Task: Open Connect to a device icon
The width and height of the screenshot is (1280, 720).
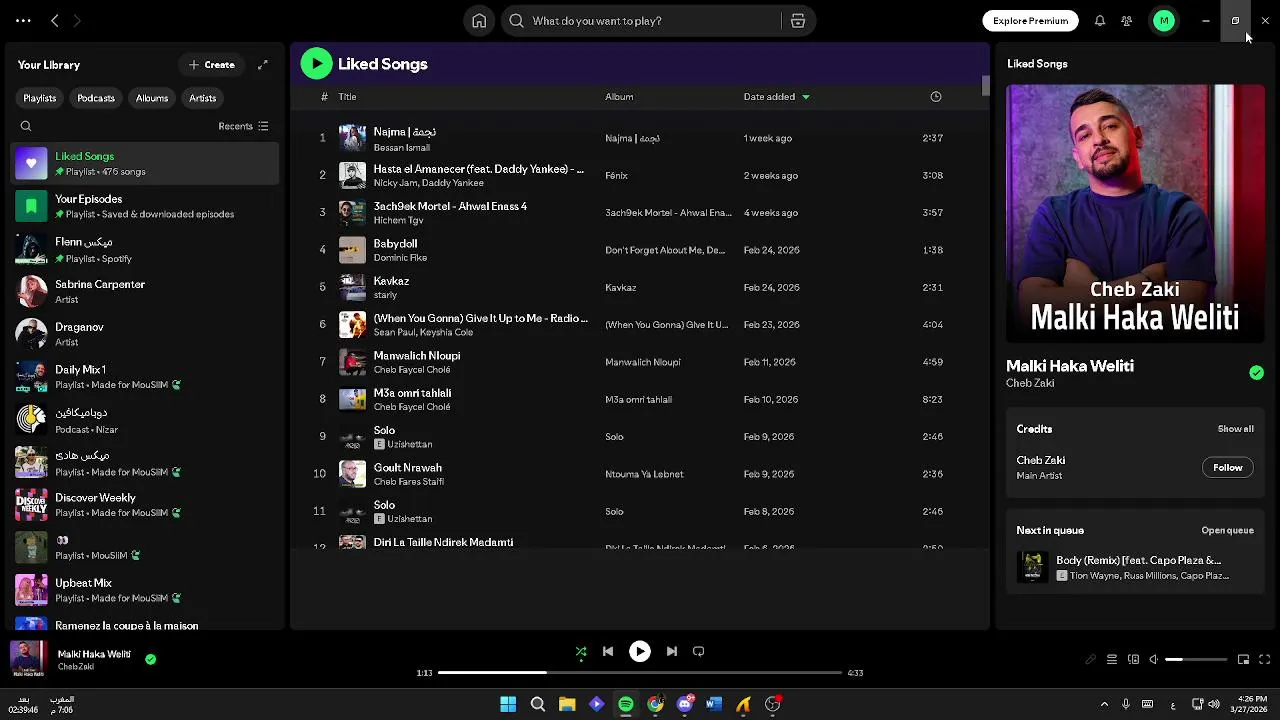Action: point(1133,660)
